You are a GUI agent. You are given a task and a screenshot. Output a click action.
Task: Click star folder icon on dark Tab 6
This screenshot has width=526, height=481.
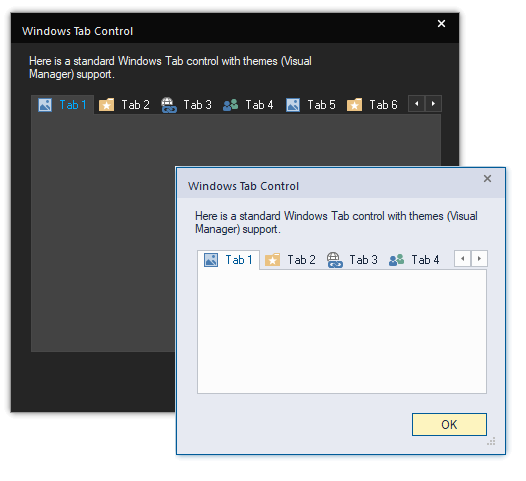(354, 105)
